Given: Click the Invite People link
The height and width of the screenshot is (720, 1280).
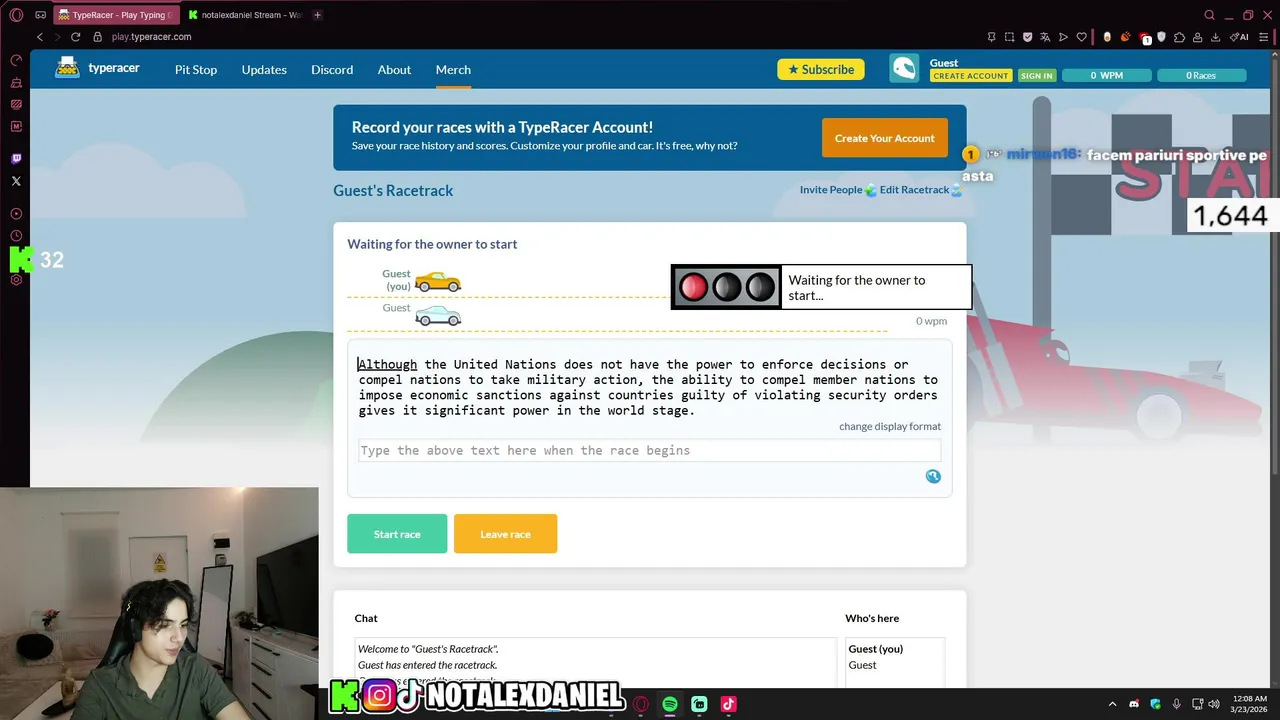Looking at the screenshot, I should pos(831,190).
